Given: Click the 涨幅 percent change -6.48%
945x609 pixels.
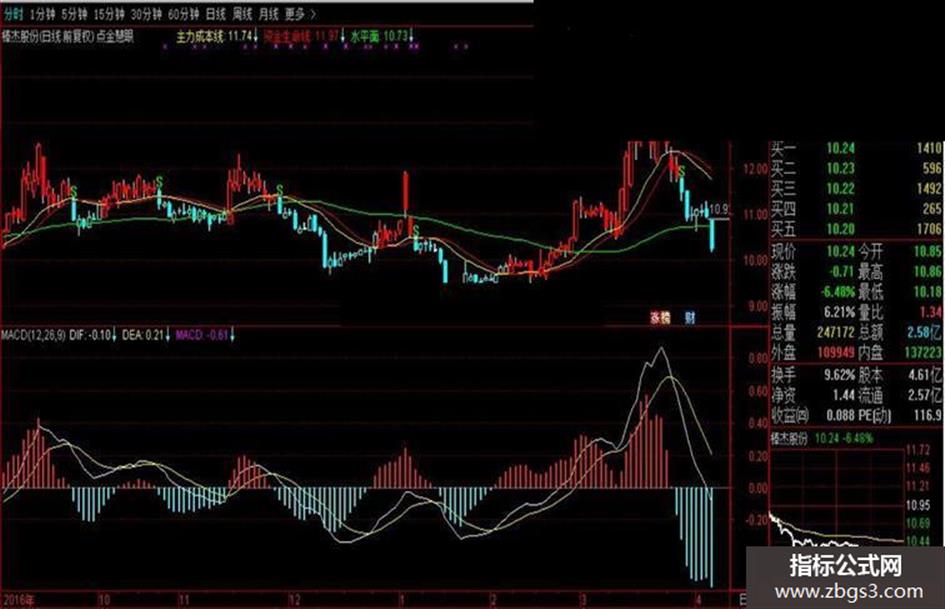Looking at the screenshot, I should (838, 292).
